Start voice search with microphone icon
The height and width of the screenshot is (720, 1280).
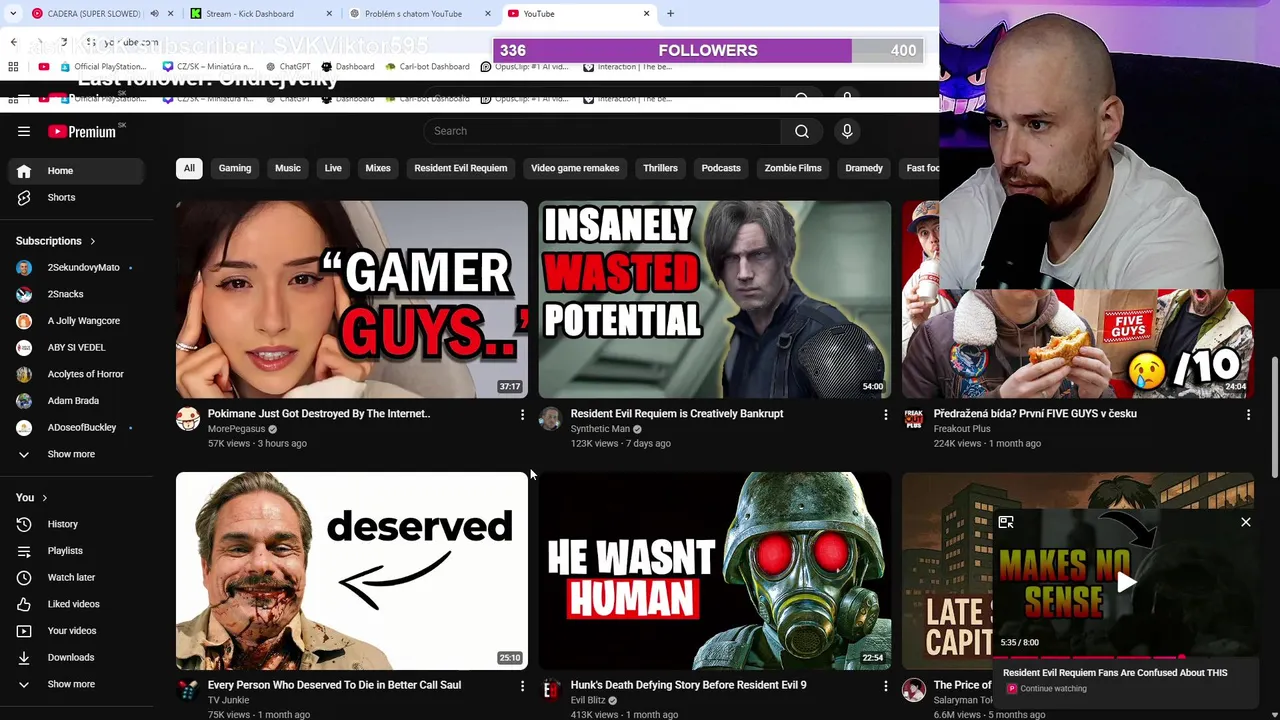click(x=847, y=131)
